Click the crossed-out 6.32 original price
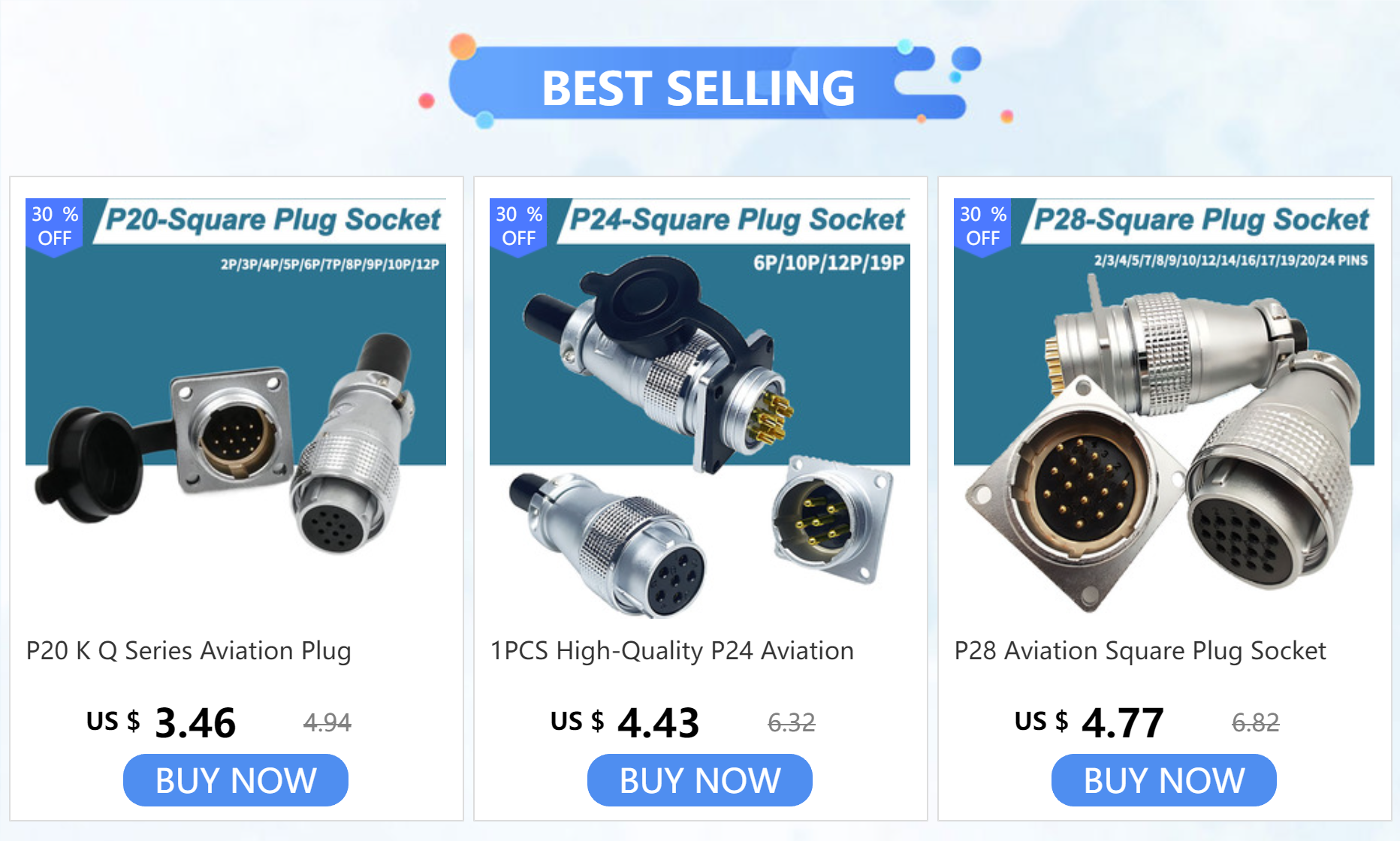1400x841 pixels. (x=791, y=722)
